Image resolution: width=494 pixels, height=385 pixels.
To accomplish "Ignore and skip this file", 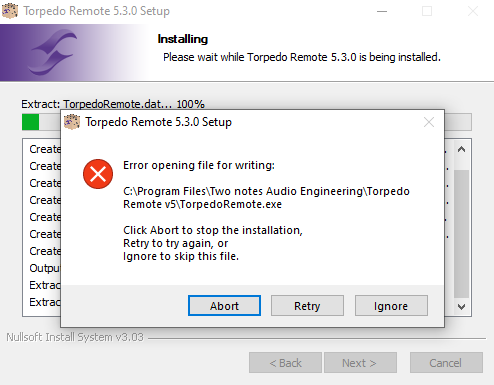I will tap(391, 305).
